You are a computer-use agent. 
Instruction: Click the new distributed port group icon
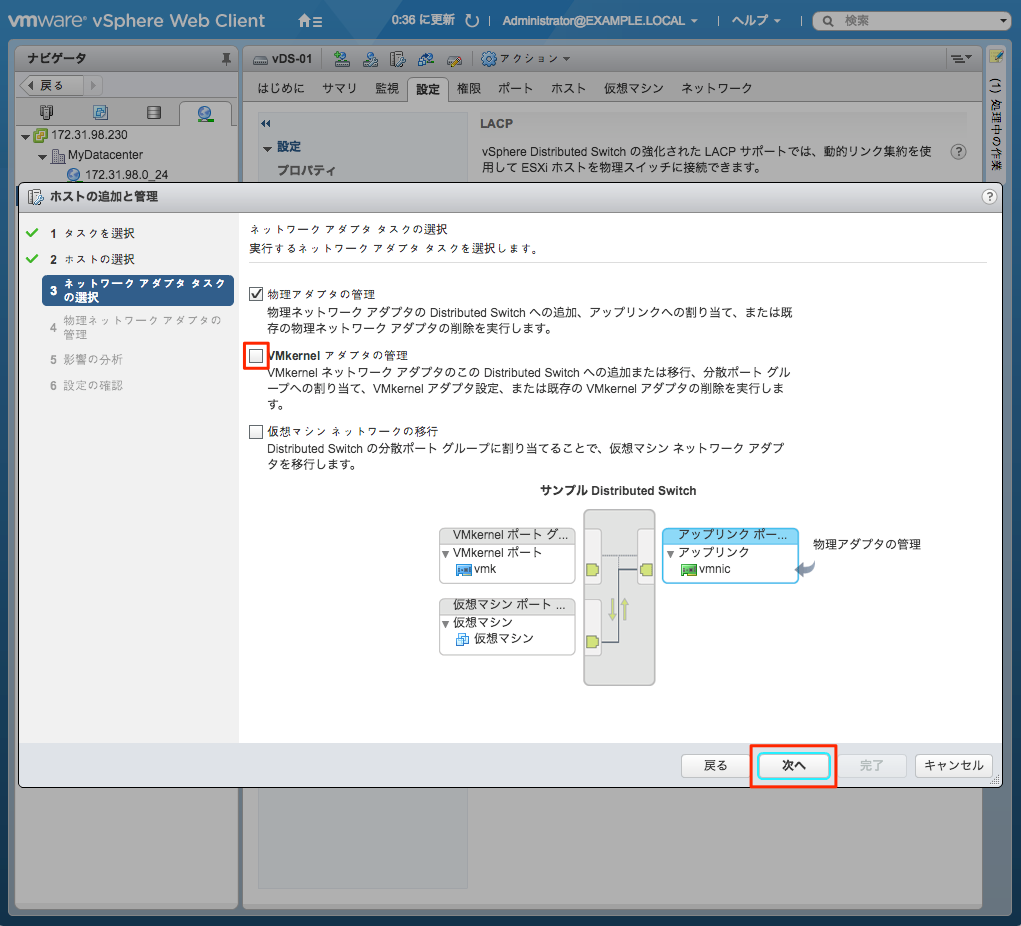pyautogui.click(x=342, y=59)
